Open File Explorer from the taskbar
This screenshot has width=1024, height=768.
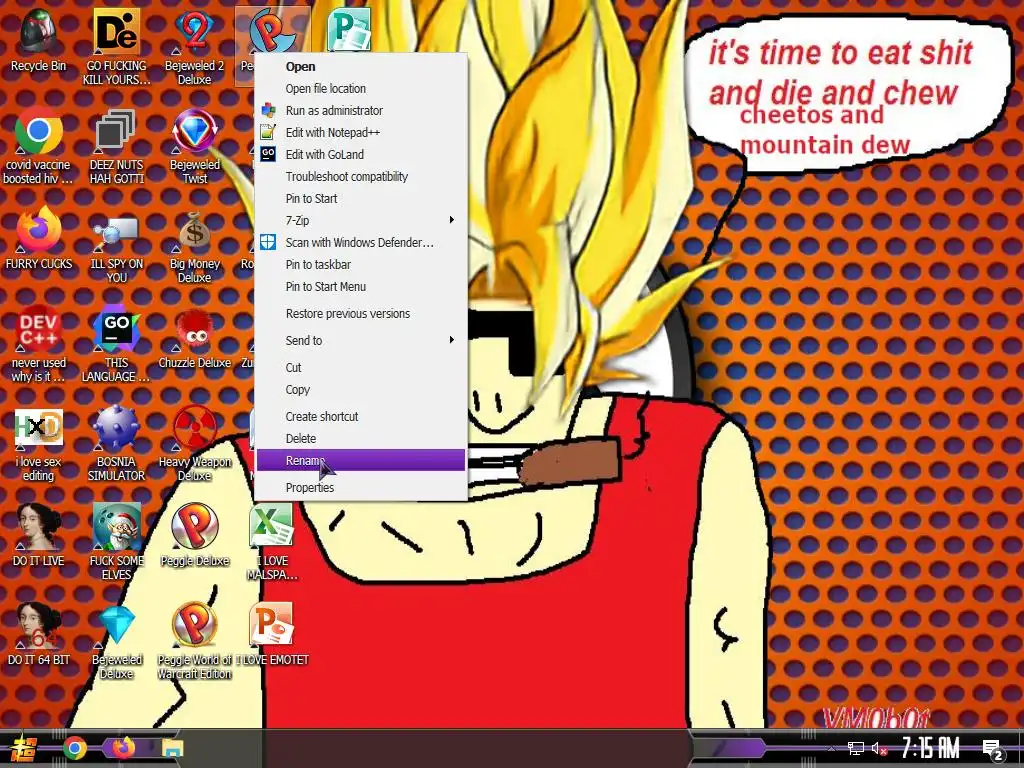pyautogui.click(x=172, y=748)
